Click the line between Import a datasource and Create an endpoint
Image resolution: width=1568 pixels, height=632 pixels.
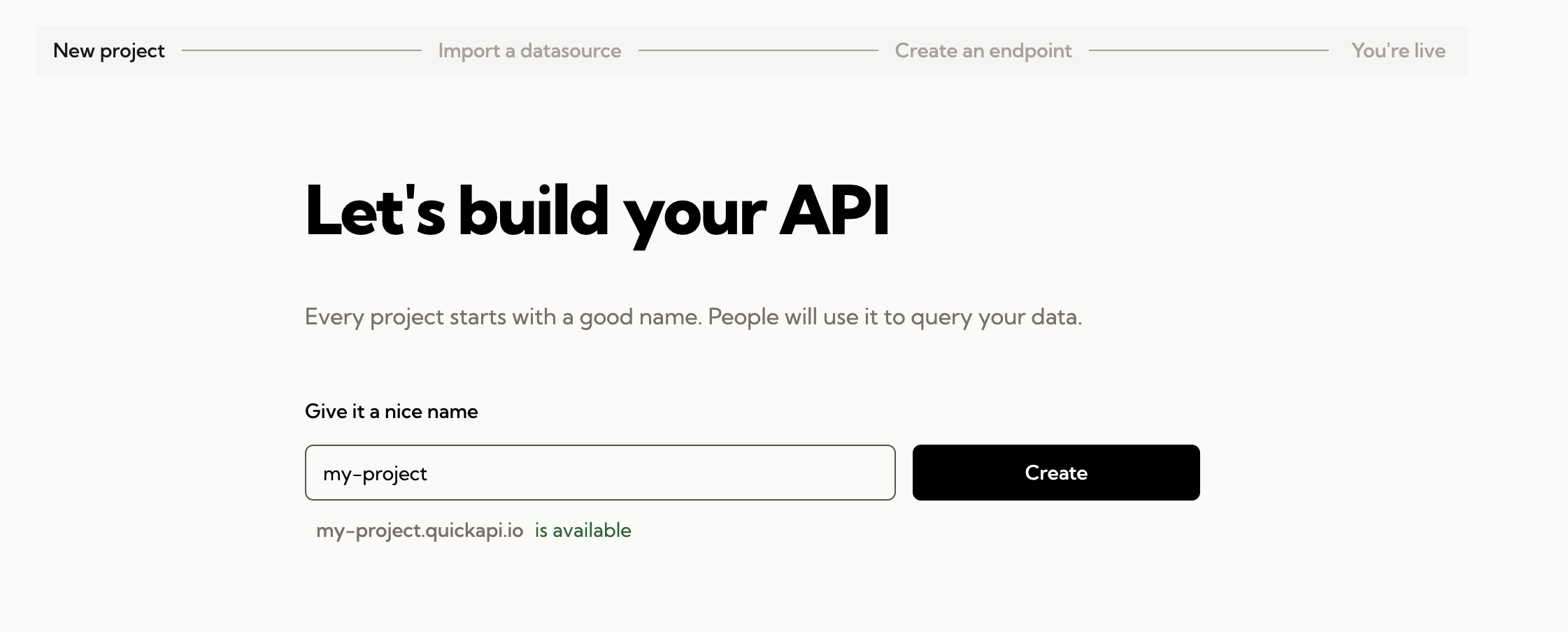coord(758,50)
